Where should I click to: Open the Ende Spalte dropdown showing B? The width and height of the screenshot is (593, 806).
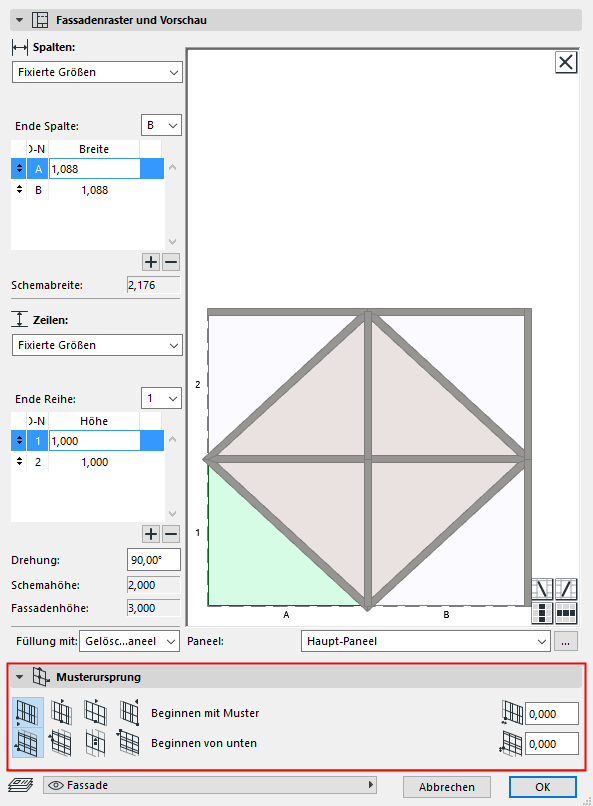(x=161, y=125)
